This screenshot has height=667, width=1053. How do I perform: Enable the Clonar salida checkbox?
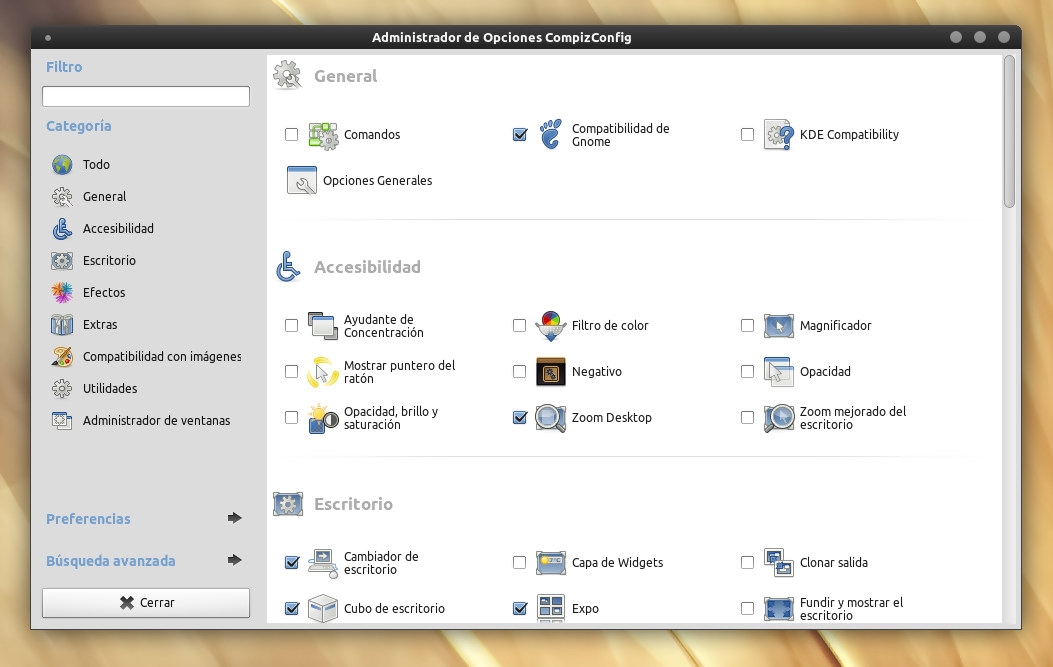(747, 562)
